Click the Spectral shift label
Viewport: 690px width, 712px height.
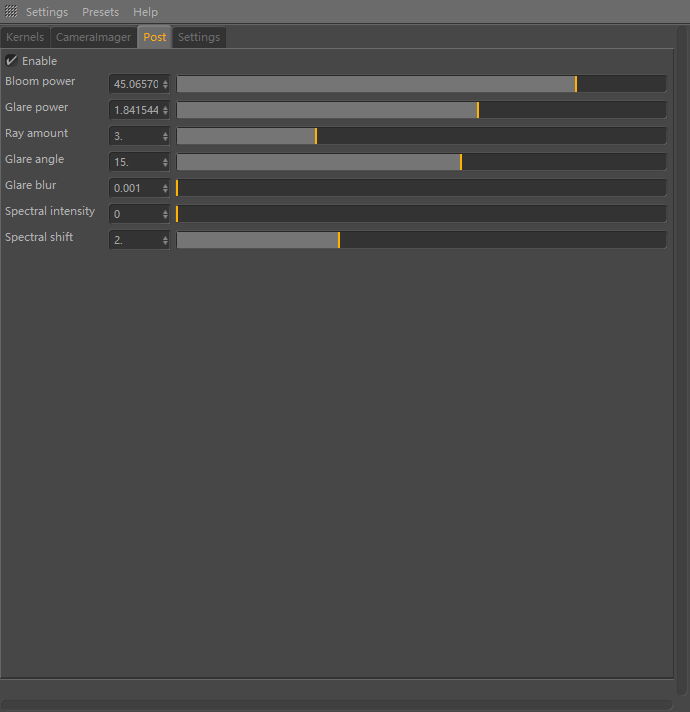pyautogui.click(x=39, y=237)
